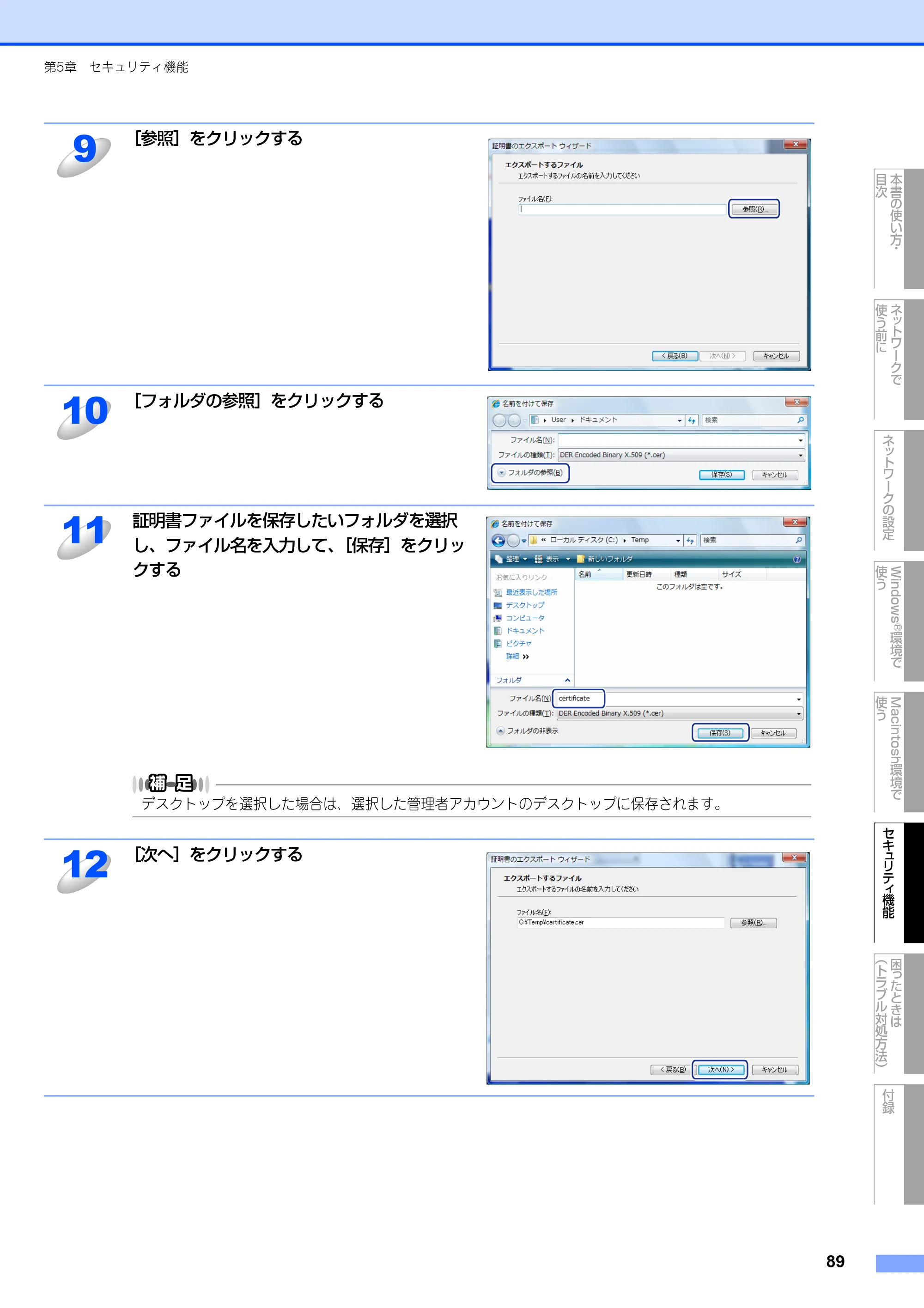This screenshot has width=924, height=1308.
Task: Click the documents icon in the User address bar
Action: click(535, 420)
